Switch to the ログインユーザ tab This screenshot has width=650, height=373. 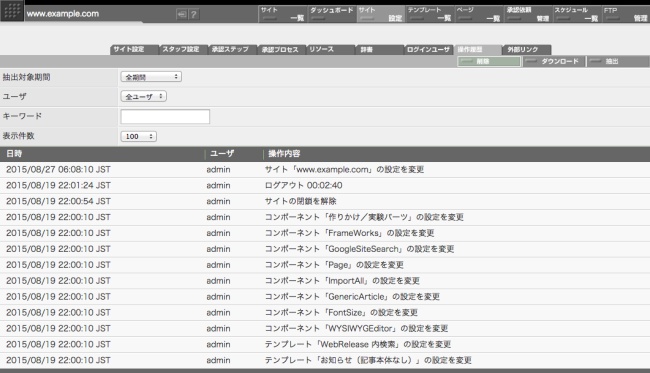[x=428, y=49]
